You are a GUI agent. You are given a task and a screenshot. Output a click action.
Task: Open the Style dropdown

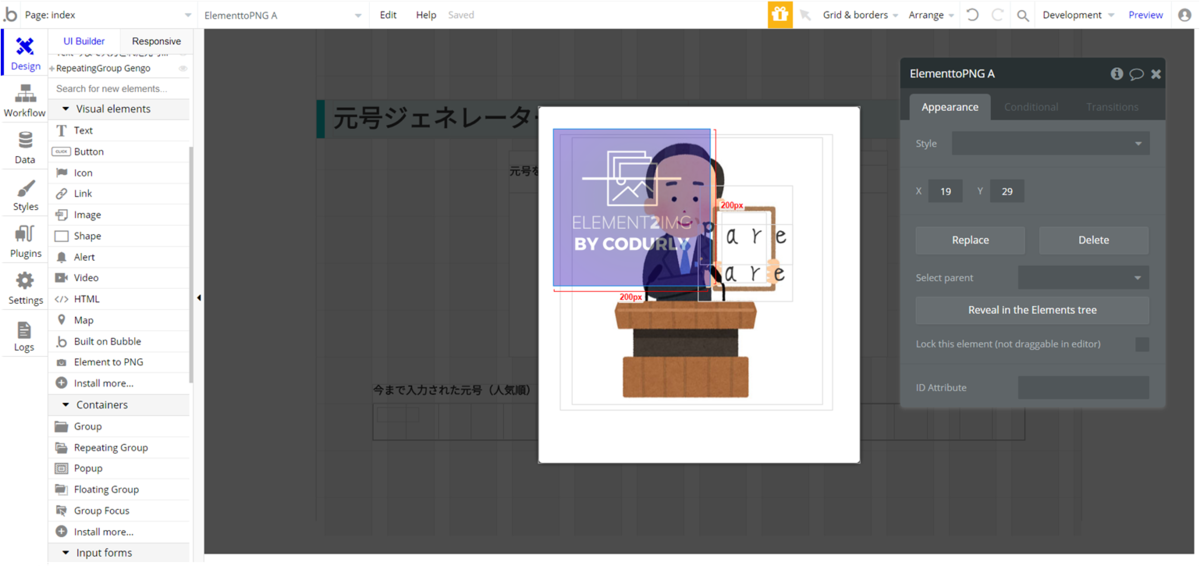[x=1050, y=144]
